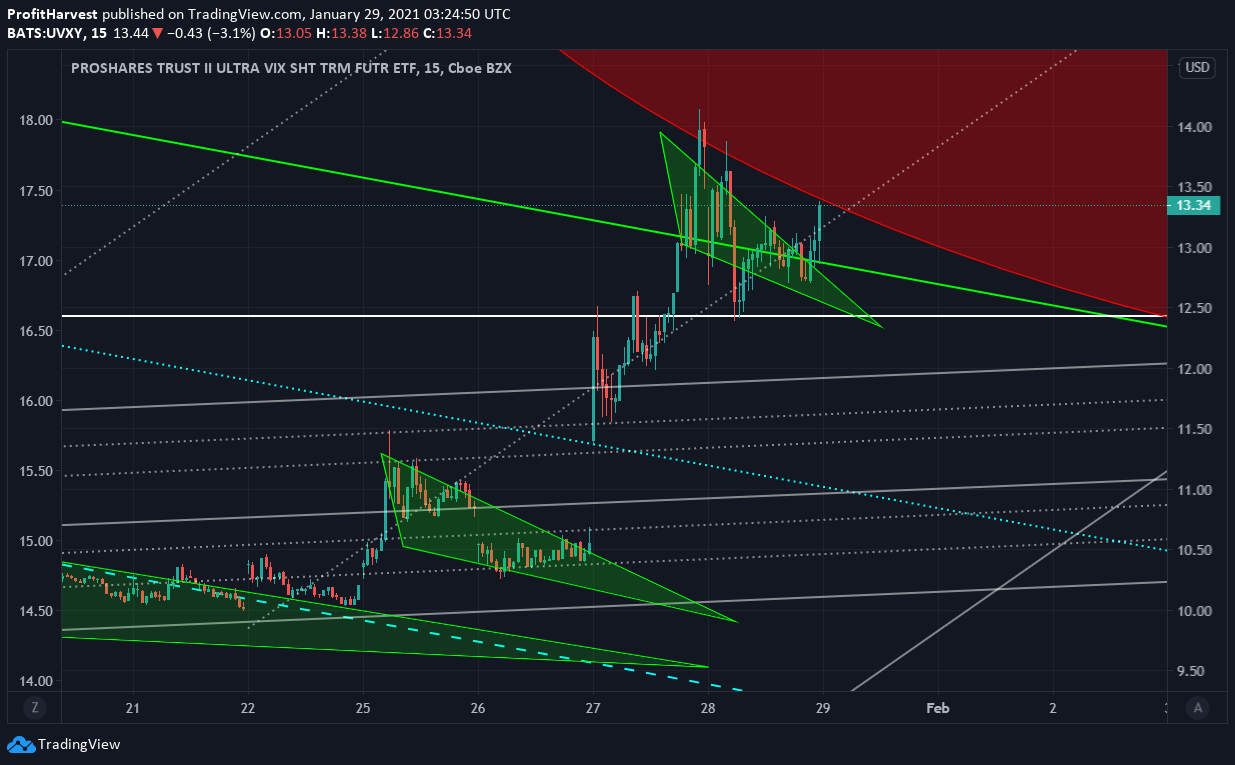This screenshot has height=765, width=1235.
Task: Click the 10.00 price scale label
Action: pos(1196,611)
